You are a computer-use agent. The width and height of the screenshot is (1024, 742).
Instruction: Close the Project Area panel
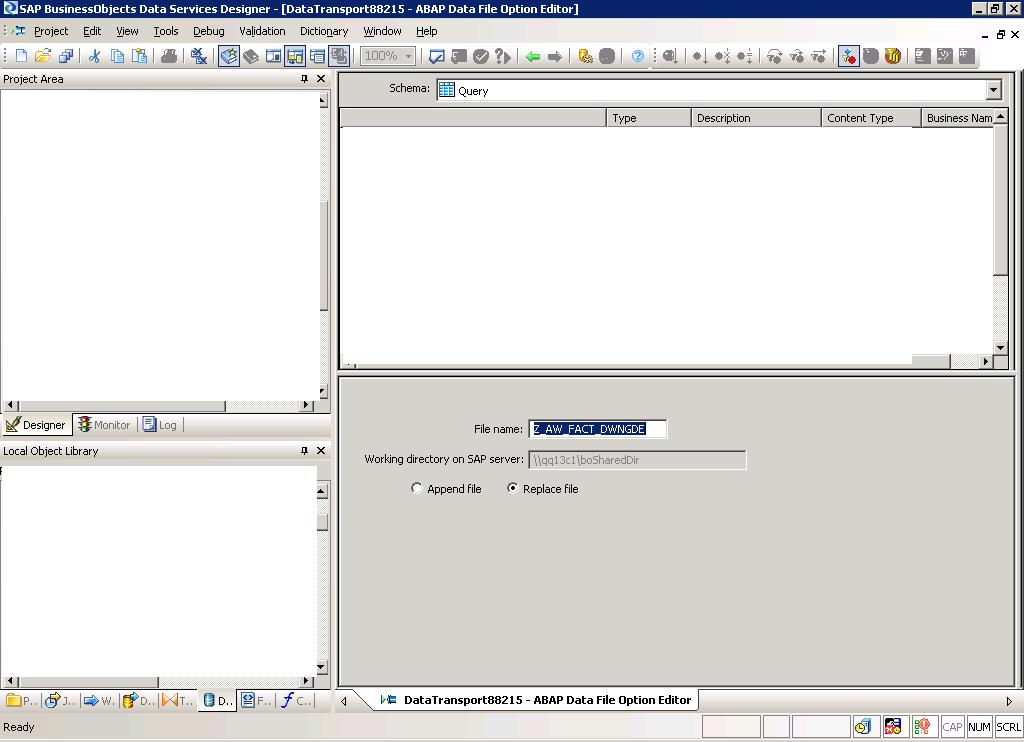point(321,78)
